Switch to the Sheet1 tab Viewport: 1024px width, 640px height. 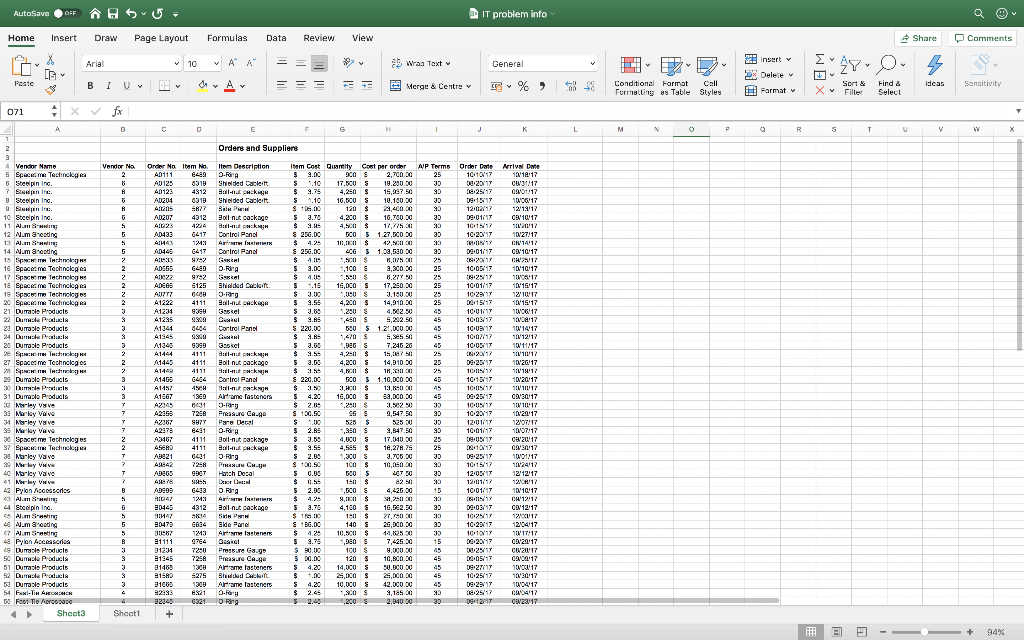point(127,613)
